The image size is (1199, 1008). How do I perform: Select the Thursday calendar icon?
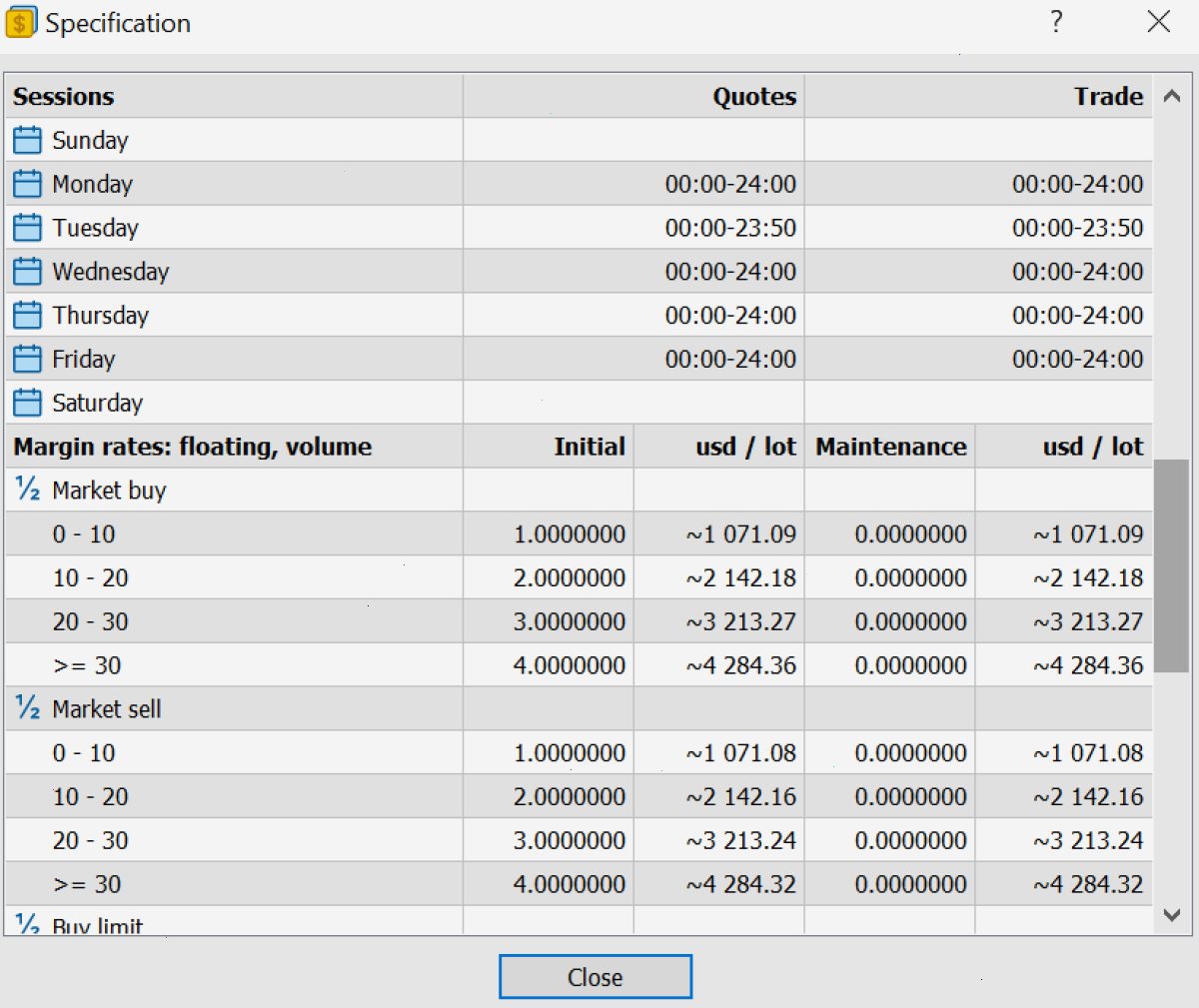coord(28,316)
